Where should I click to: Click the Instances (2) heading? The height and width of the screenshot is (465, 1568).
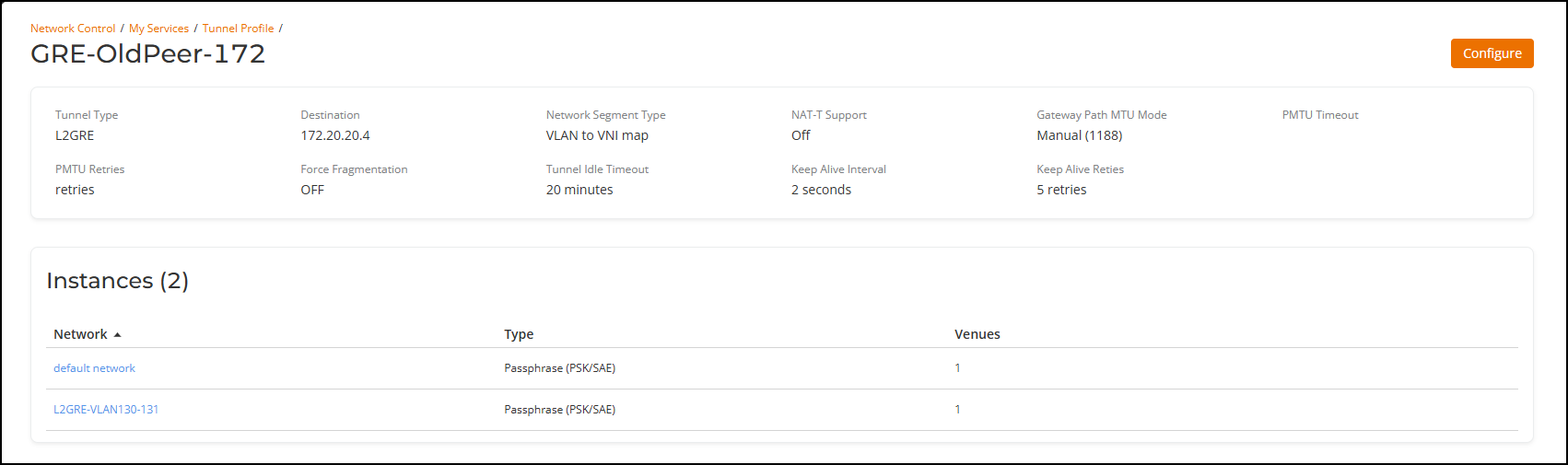[x=117, y=281]
